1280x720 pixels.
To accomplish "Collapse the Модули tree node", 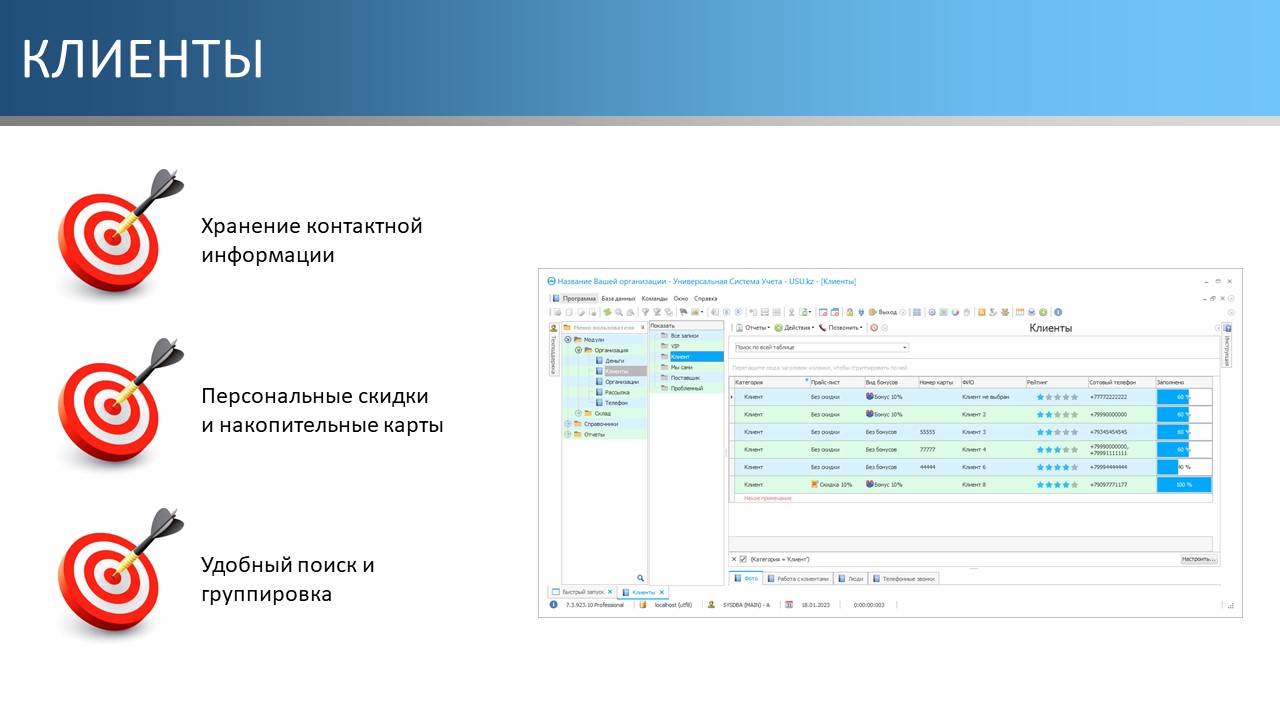I will pyautogui.click(x=568, y=339).
